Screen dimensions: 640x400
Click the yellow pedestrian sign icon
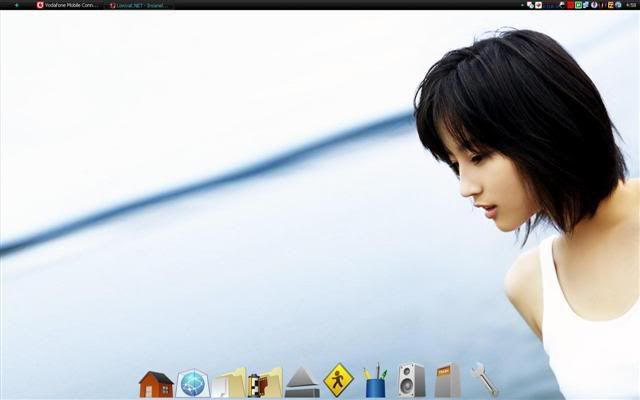click(338, 381)
